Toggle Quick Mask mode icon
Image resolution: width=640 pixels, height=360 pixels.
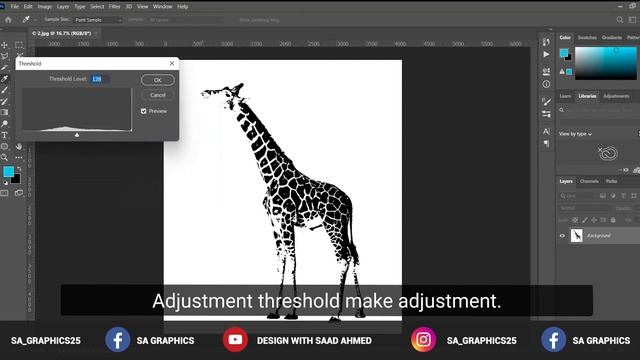point(4,193)
